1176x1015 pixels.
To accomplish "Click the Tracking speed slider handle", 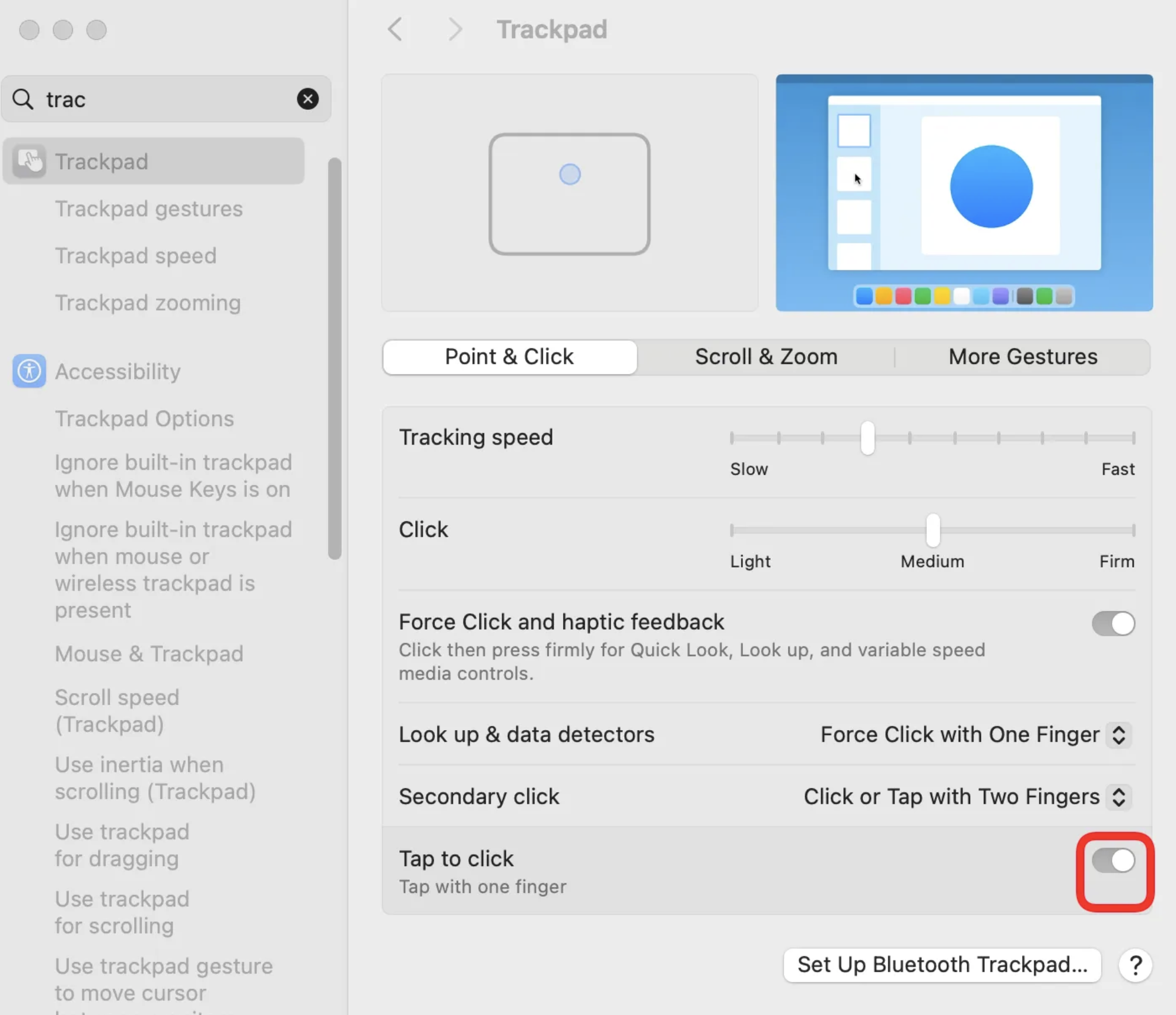I will tap(867, 438).
